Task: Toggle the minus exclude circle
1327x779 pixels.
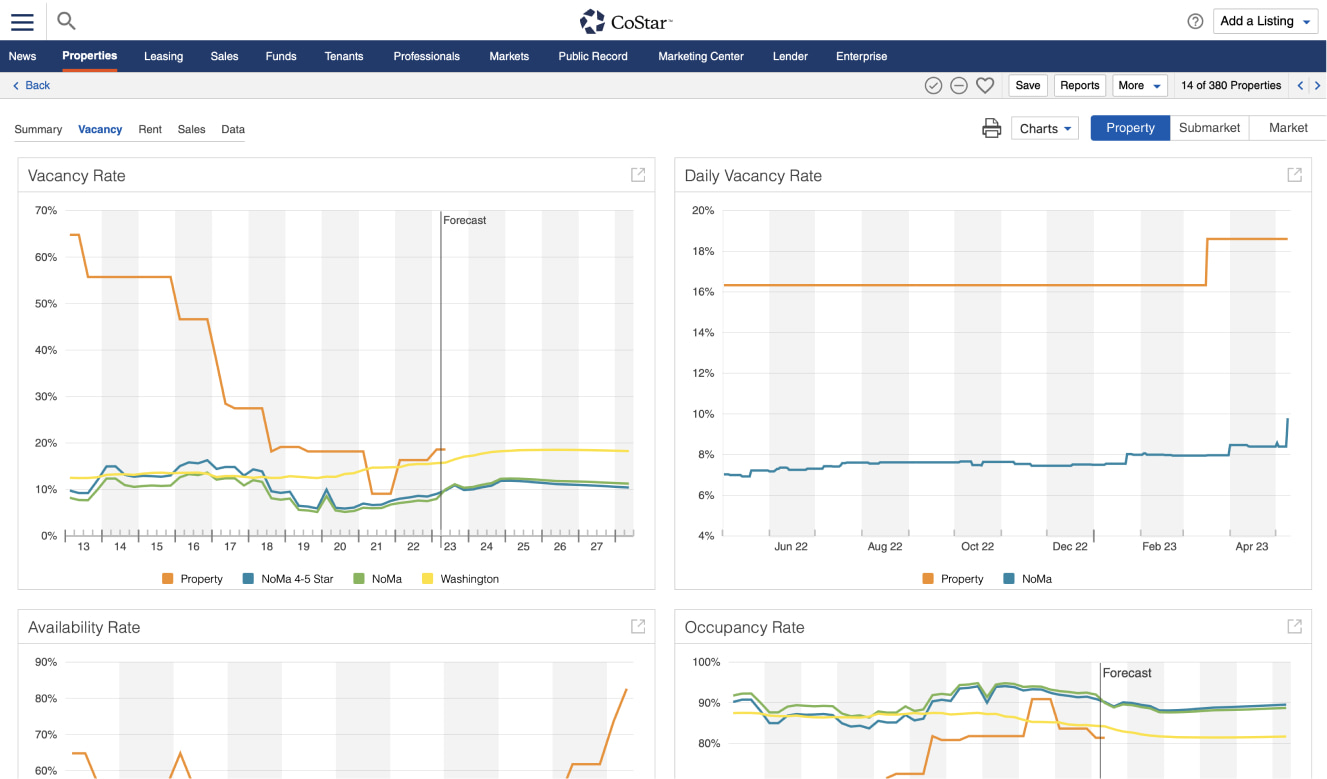Action: click(959, 86)
